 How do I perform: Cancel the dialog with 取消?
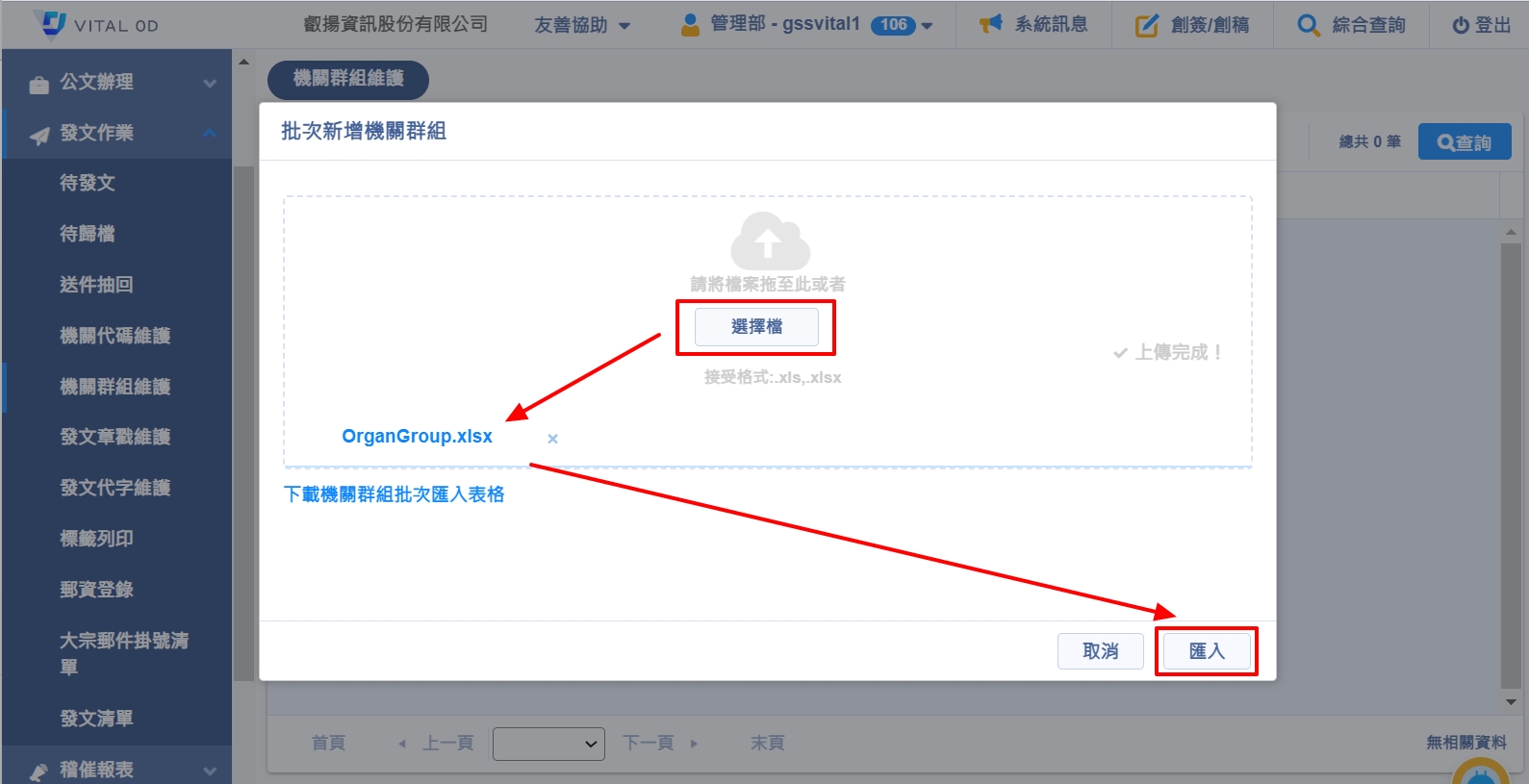pos(1100,651)
